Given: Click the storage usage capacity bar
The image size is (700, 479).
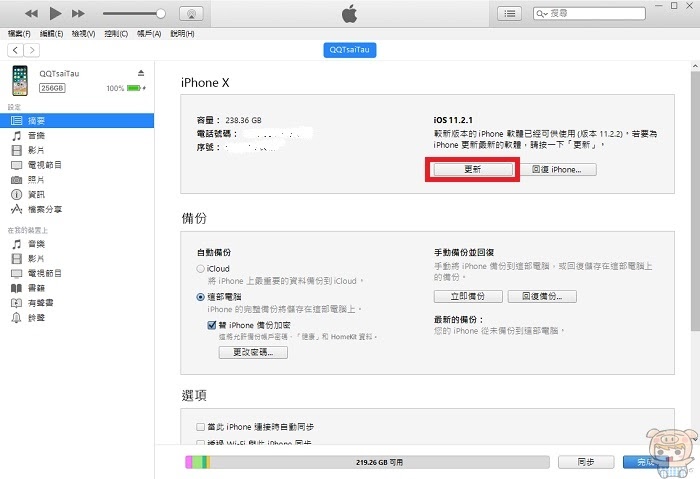Looking at the screenshot, I should 367,462.
